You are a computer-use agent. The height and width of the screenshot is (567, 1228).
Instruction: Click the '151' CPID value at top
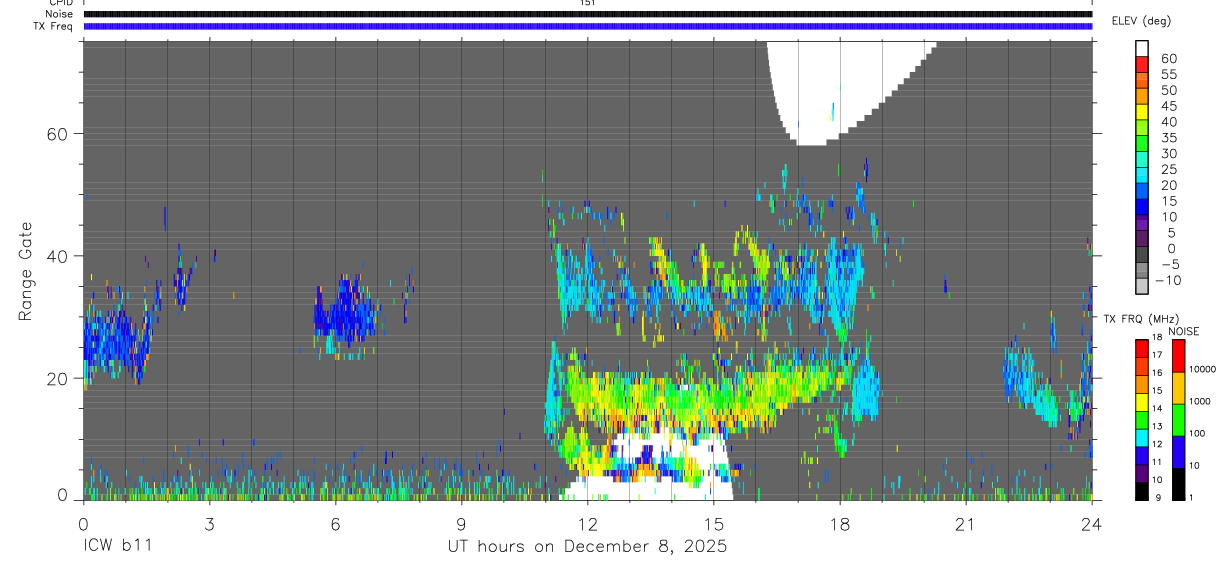pos(587,3)
